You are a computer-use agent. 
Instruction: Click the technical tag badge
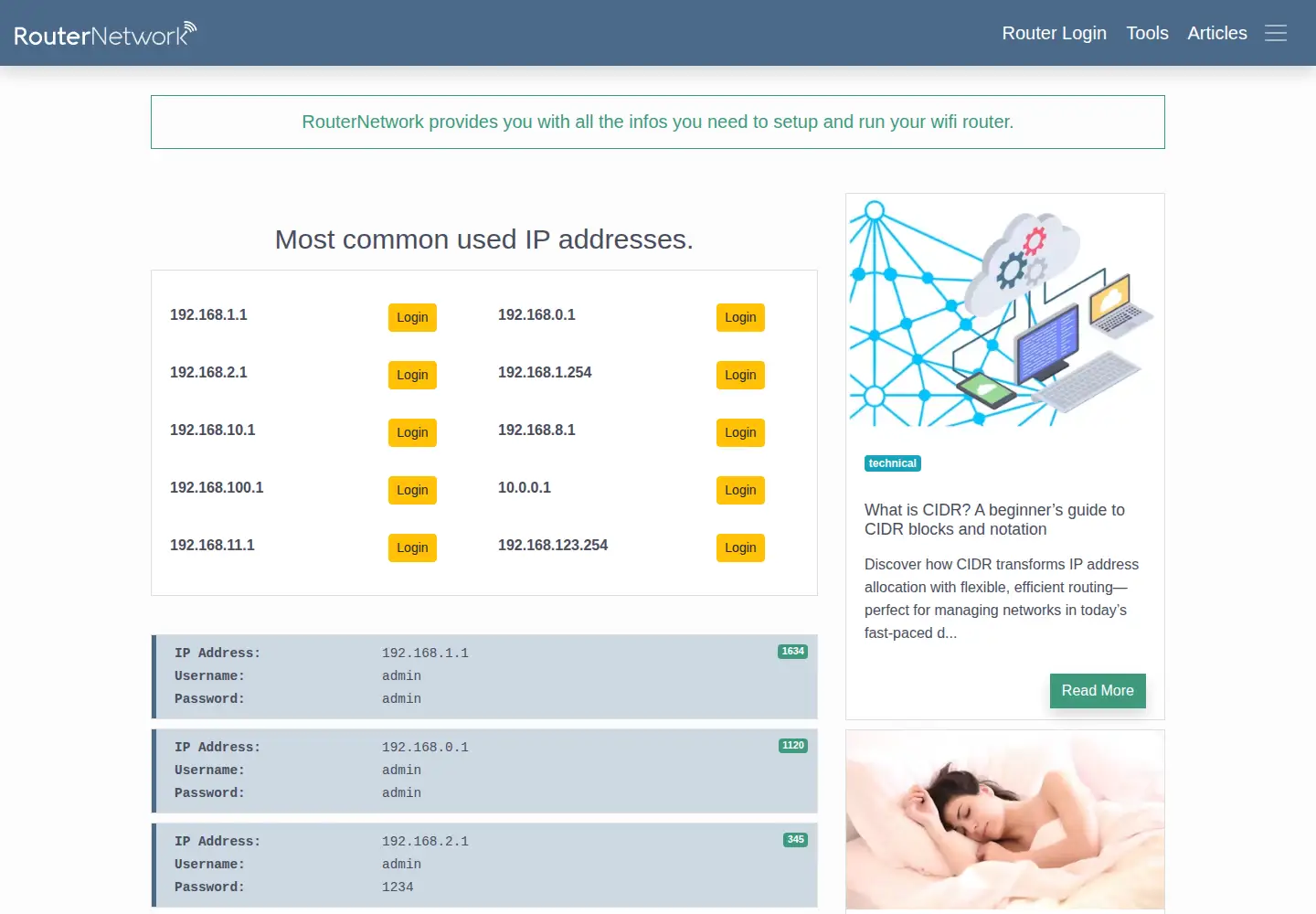pos(892,463)
